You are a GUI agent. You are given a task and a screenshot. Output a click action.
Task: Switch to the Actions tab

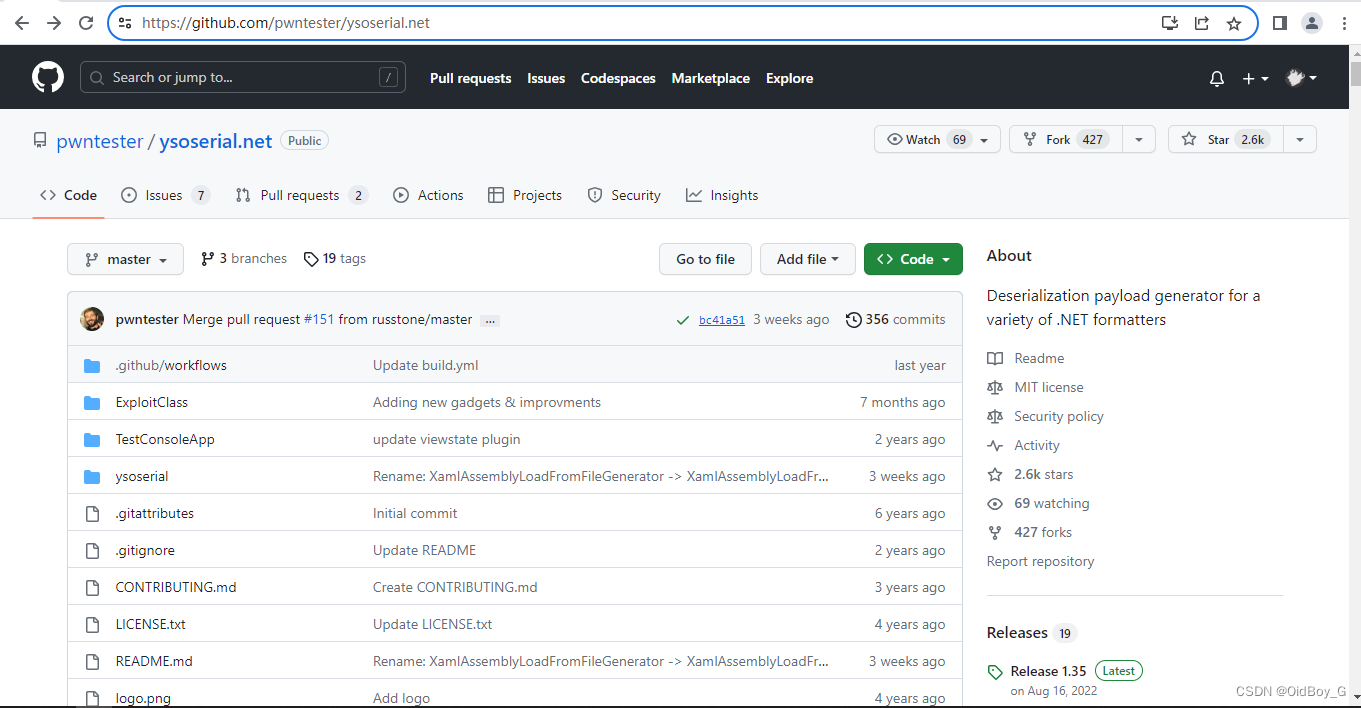pyautogui.click(x=428, y=195)
